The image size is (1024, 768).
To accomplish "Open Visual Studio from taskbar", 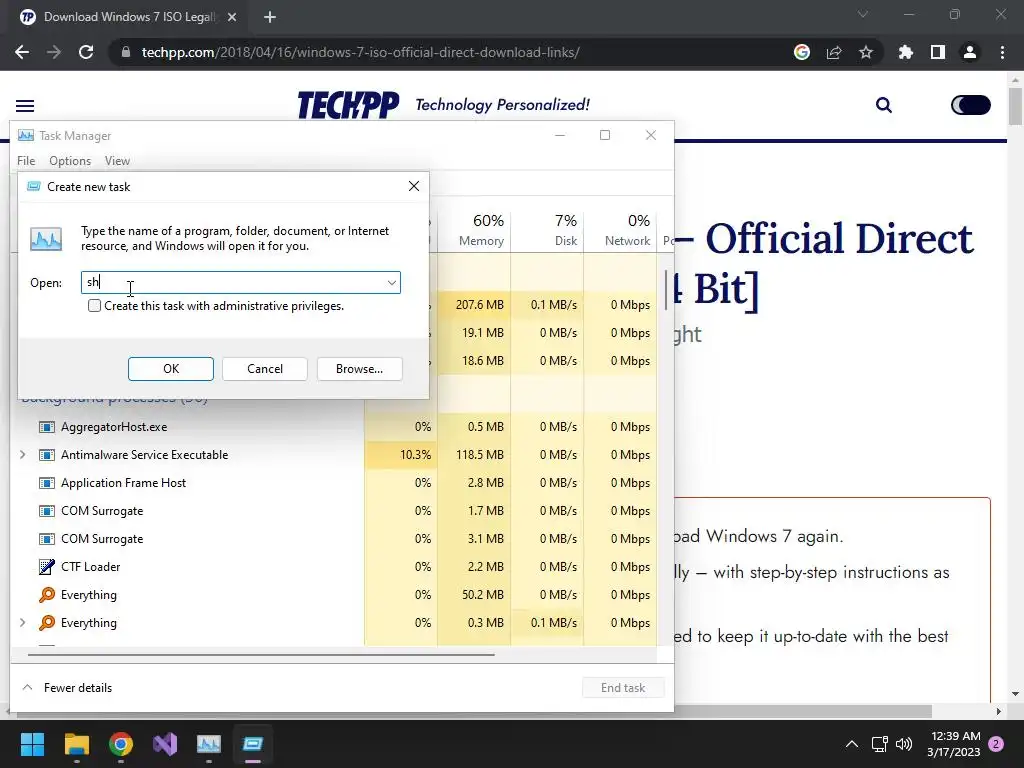I will click(x=165, y=744).
